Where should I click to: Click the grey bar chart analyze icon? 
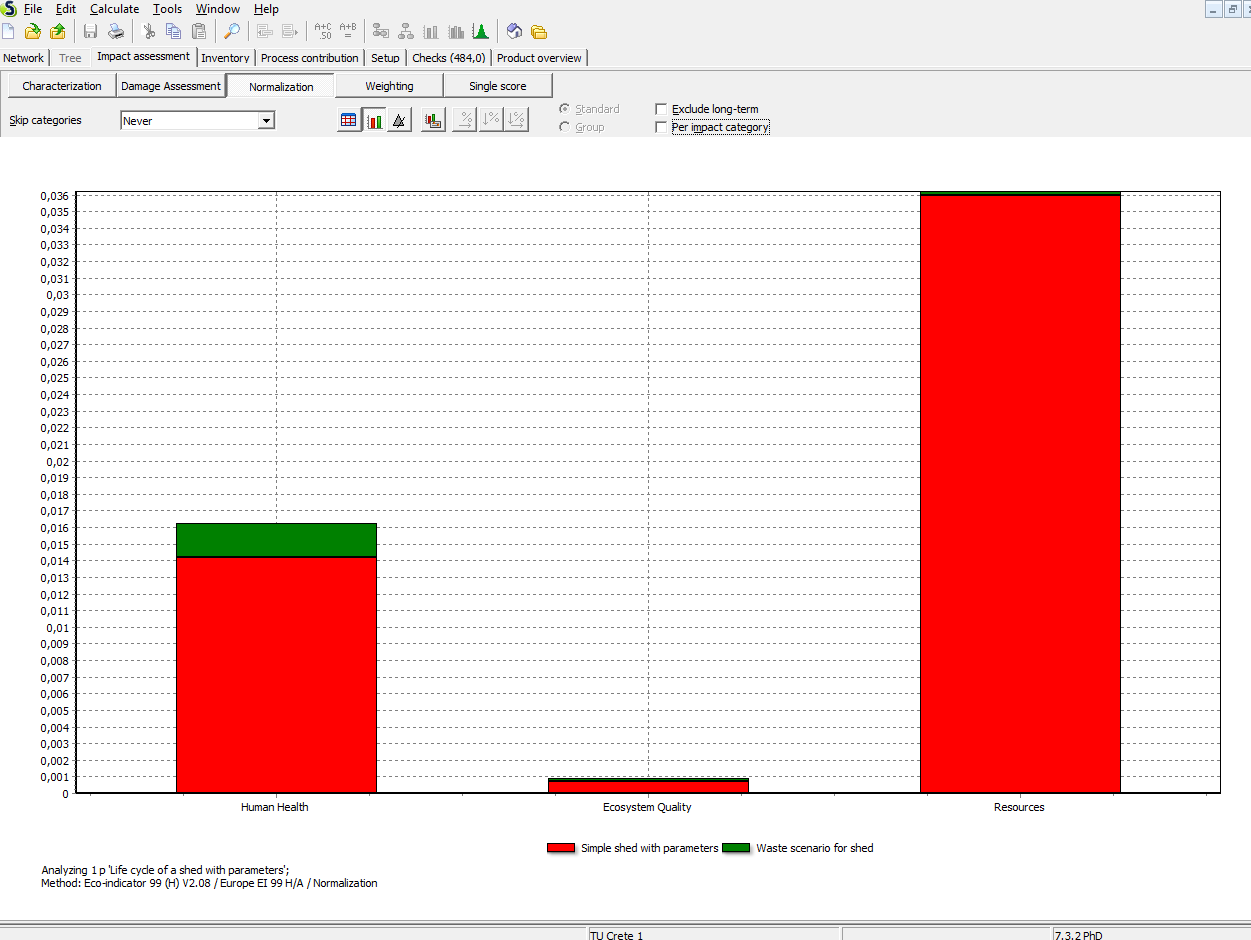click(431, 31)
